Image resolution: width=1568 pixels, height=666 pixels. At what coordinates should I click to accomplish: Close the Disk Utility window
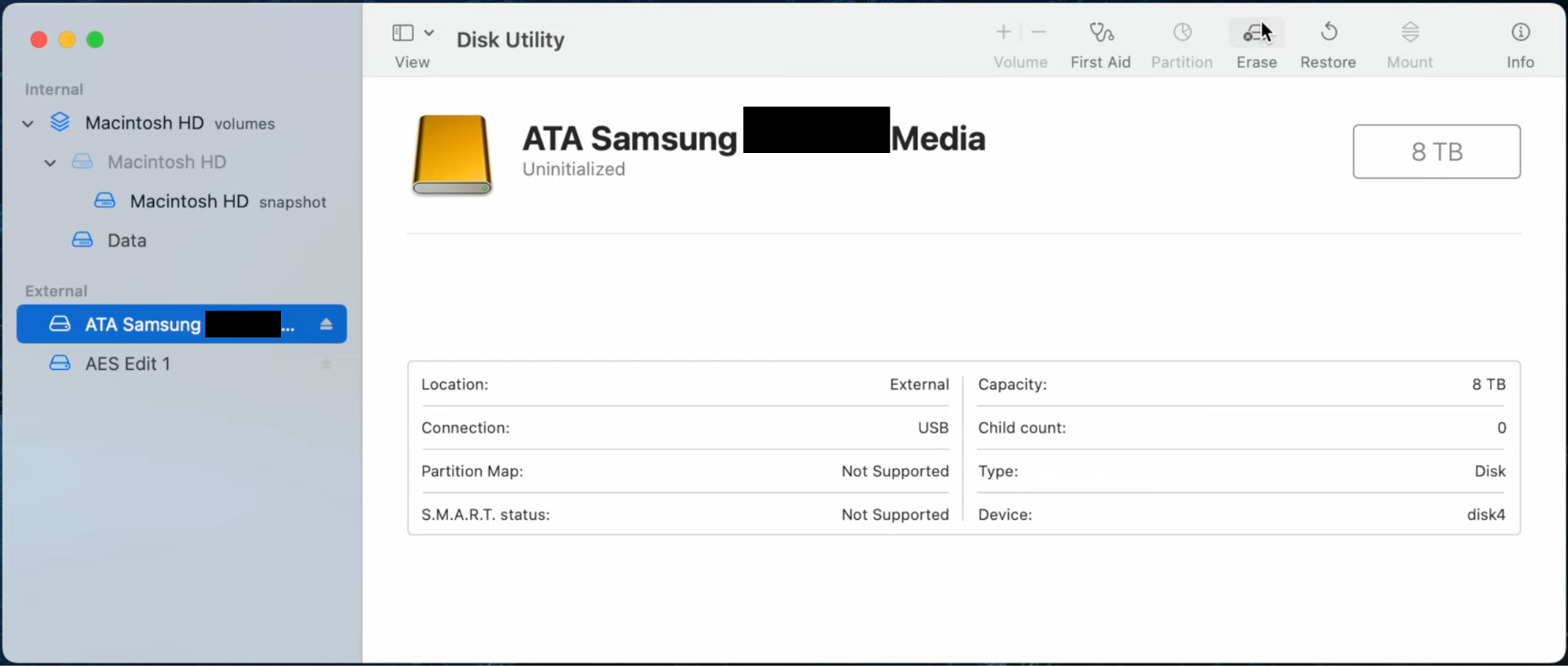39,40
